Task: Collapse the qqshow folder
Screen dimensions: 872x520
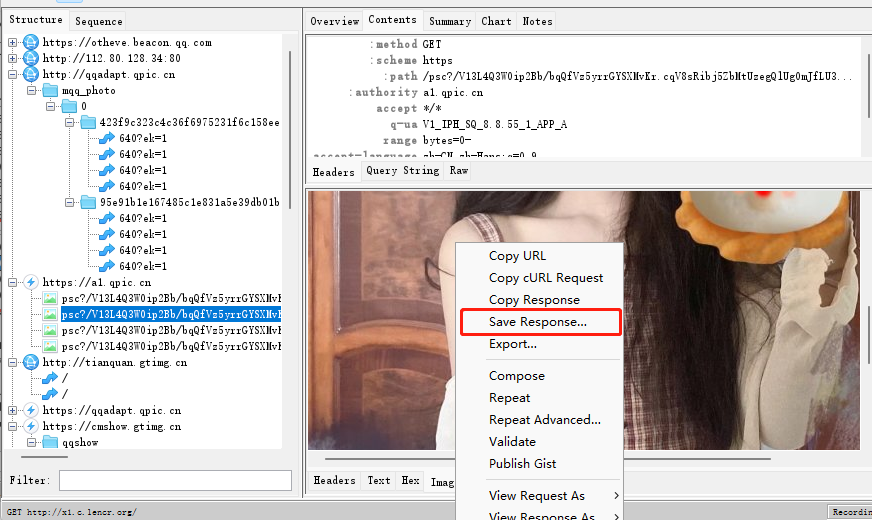Action: (32, 442)
